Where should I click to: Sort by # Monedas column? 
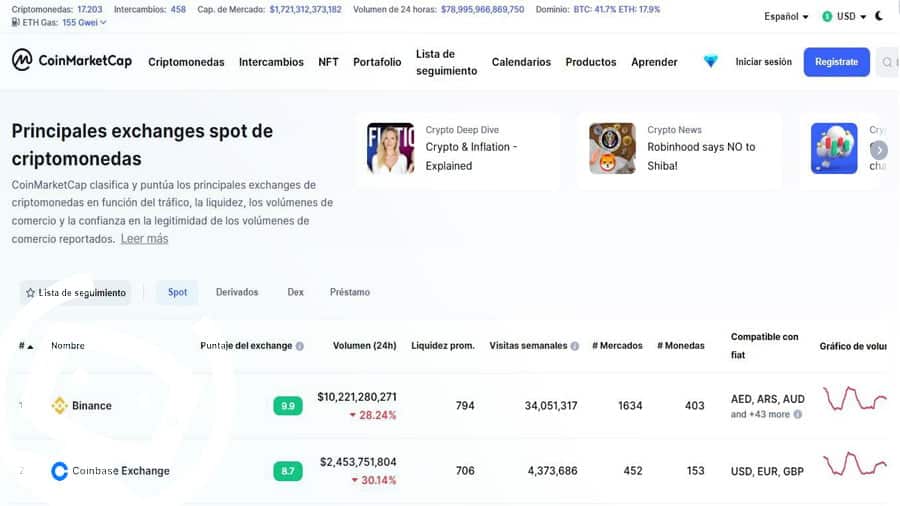[681, 345]
